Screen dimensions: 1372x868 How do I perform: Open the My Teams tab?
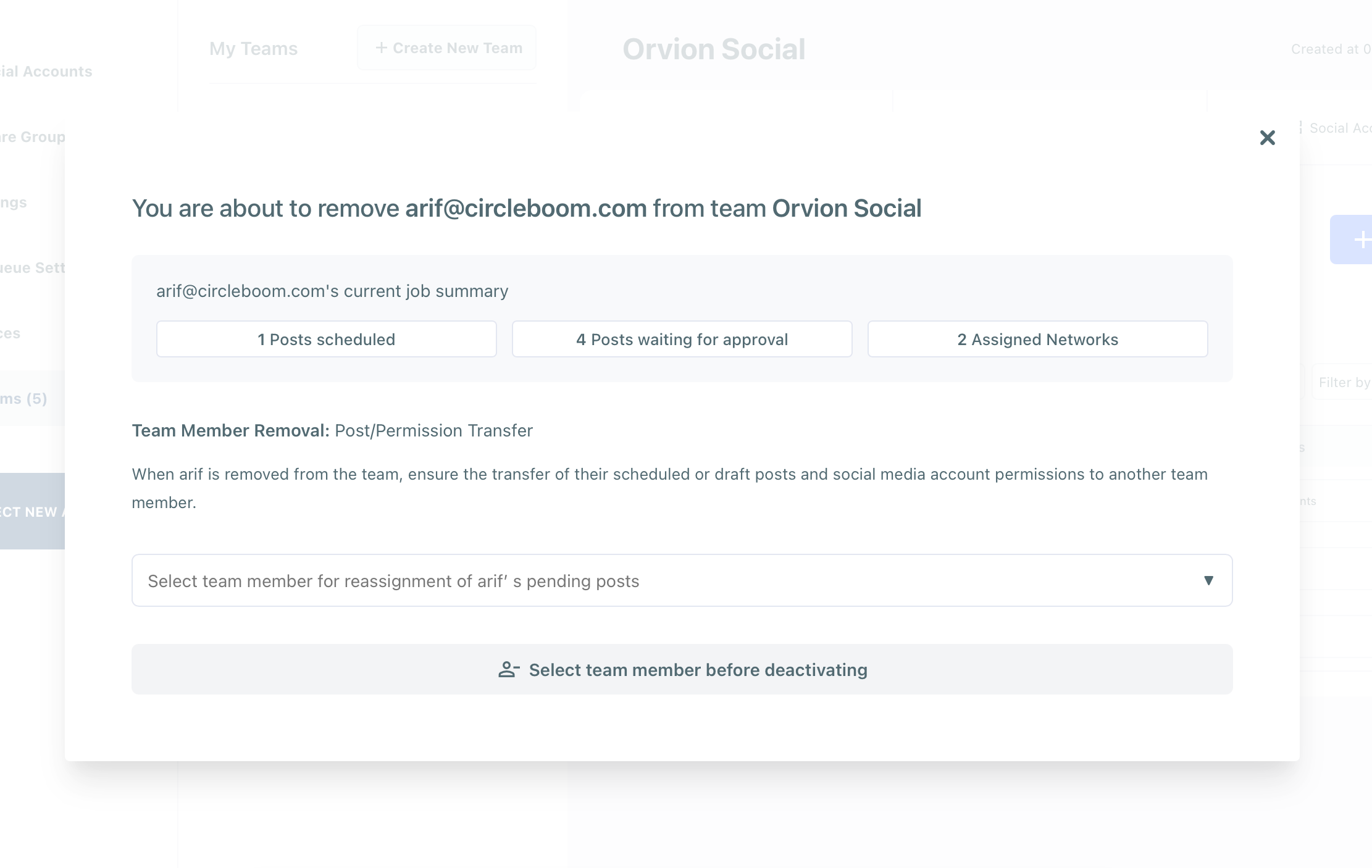[253, 49]
